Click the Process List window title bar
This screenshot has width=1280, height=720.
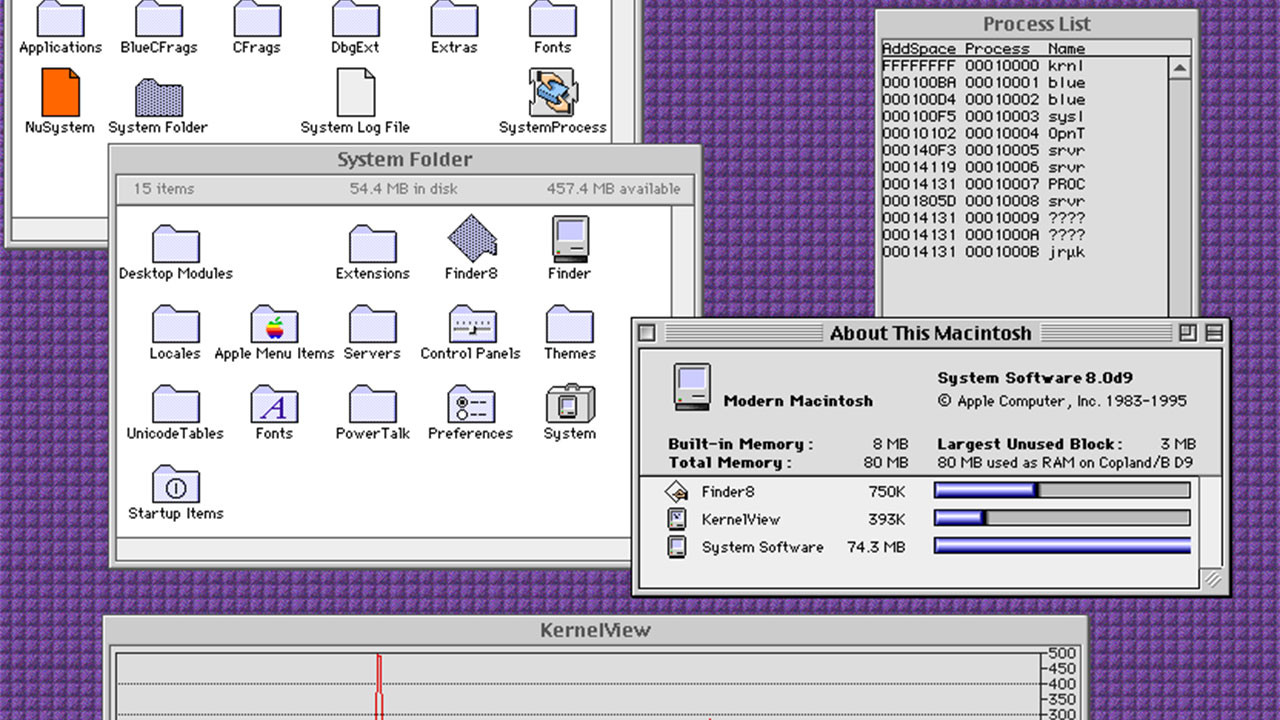click(x=1036, y=24)
